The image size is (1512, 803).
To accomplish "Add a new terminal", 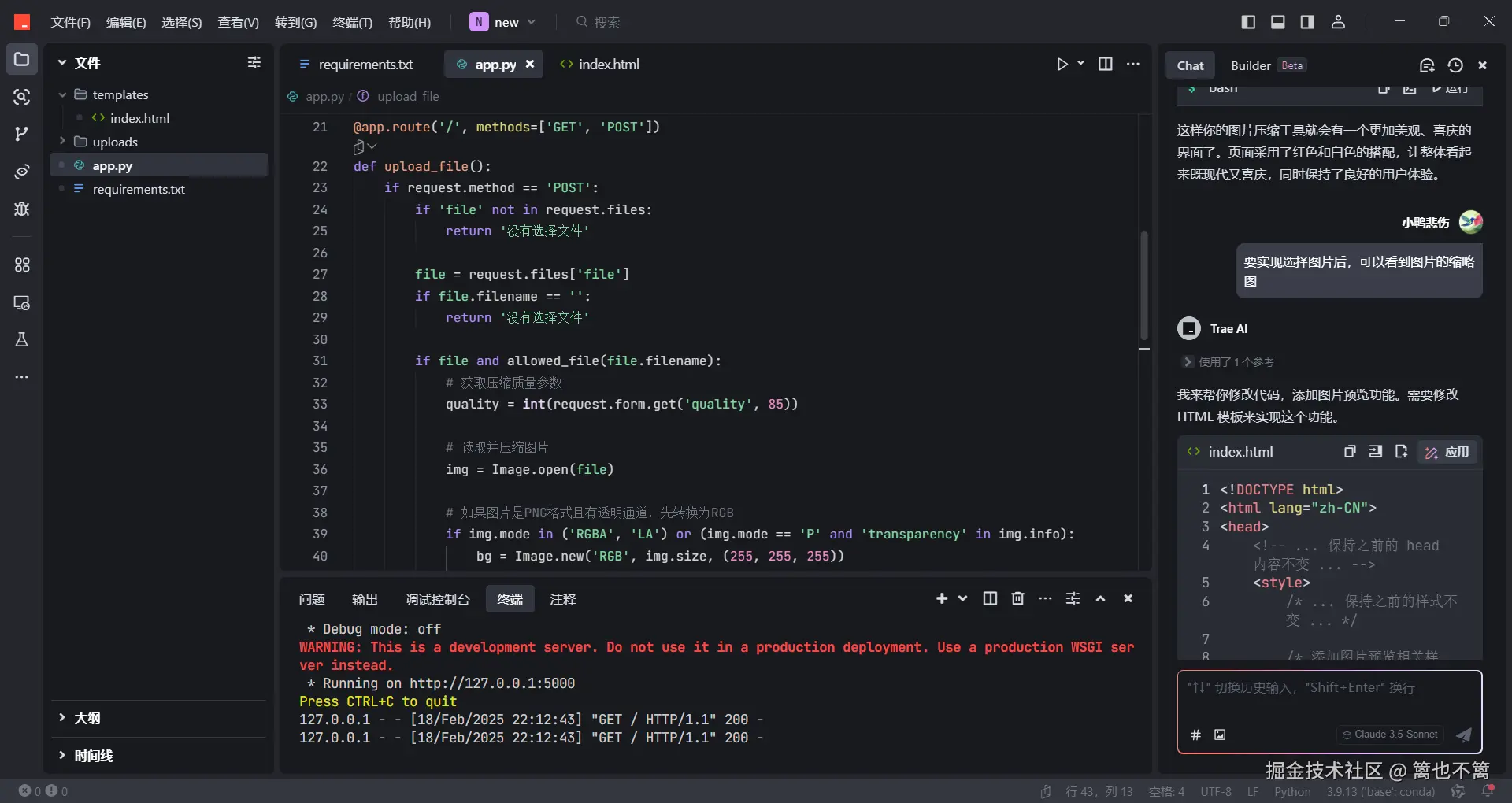I will coord(942,598).
